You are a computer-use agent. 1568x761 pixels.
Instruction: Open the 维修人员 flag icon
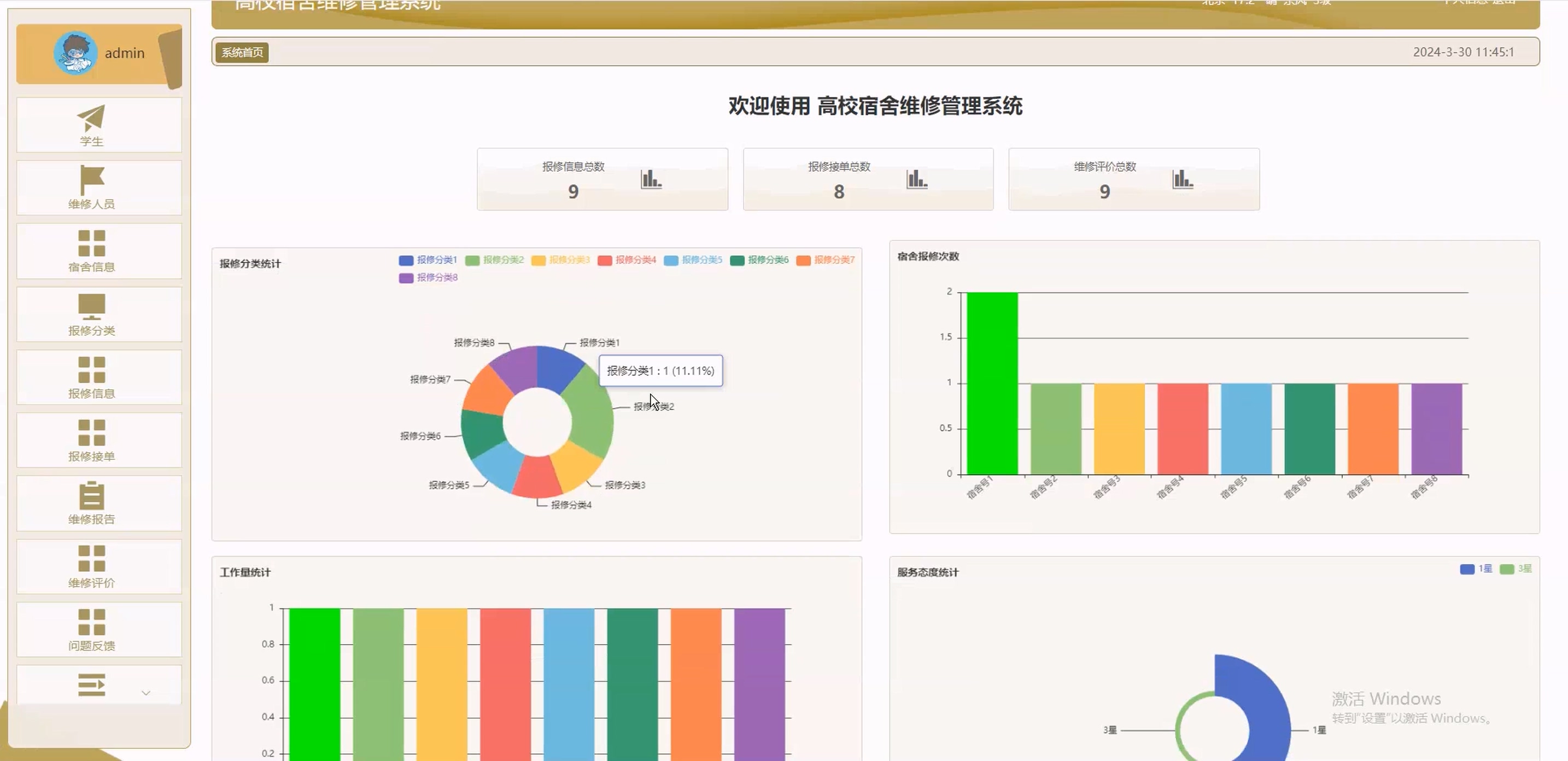pyautogui.click(x=92, y=181)
